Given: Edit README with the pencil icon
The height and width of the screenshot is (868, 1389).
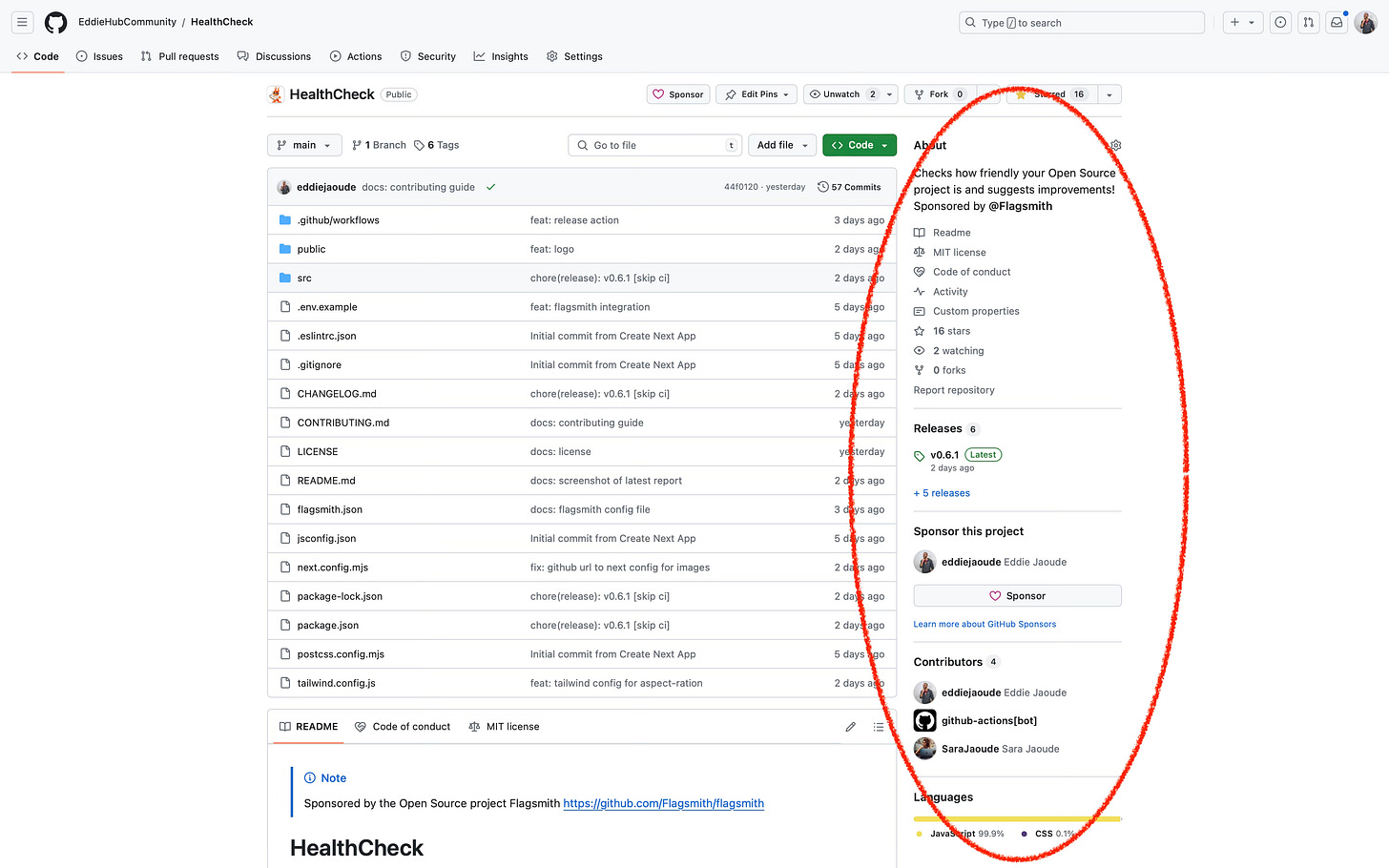Looking at the screenshot, I should click(851, 727).
